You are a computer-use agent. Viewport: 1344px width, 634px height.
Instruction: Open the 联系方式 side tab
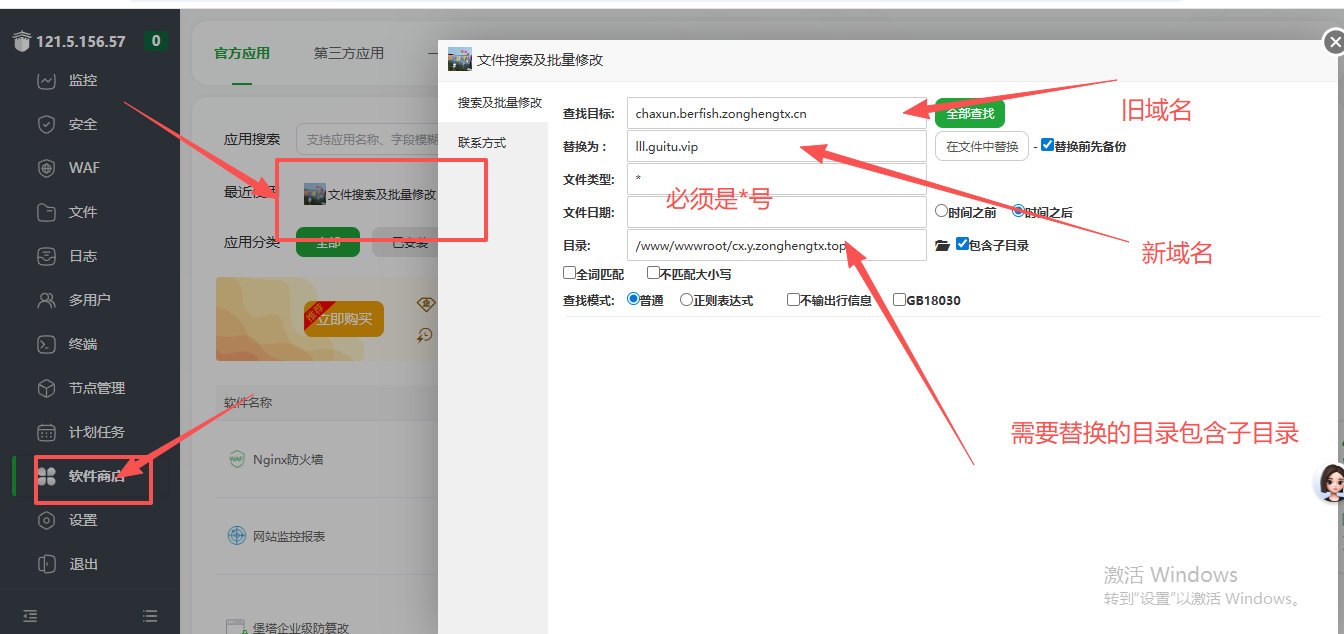pos(482,143)
